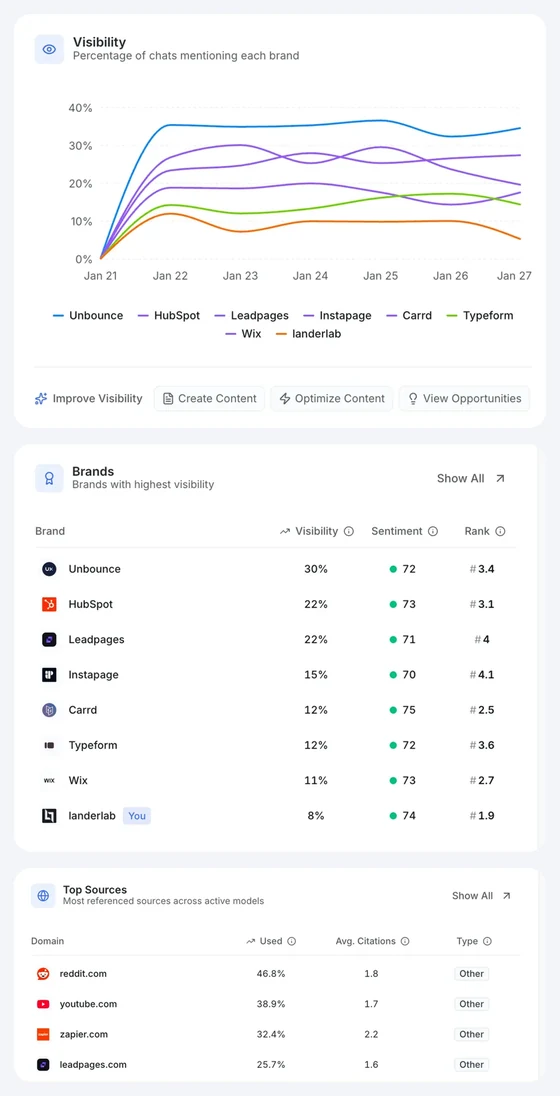The image size is (560, 1096).
Task: Toggle landerlab series in chart legend
Action: [x=308, y=334]
